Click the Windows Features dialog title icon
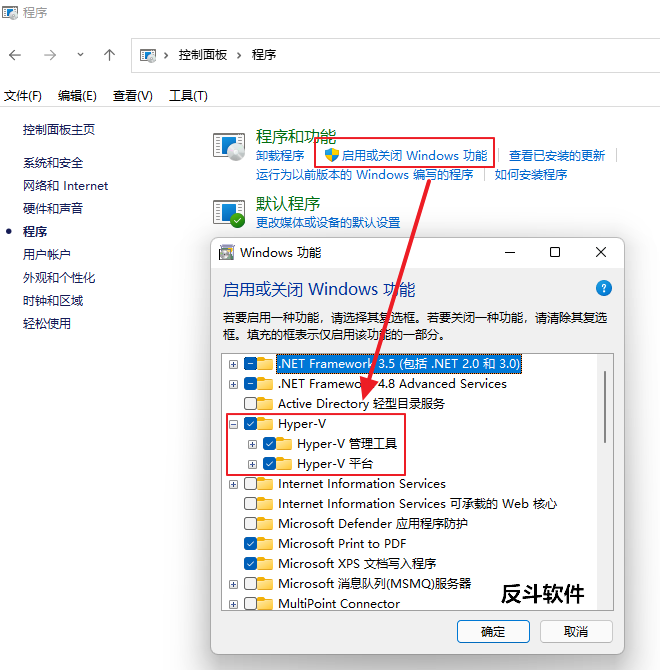Screen dimensions: 660x670 (x=226, y=253)
